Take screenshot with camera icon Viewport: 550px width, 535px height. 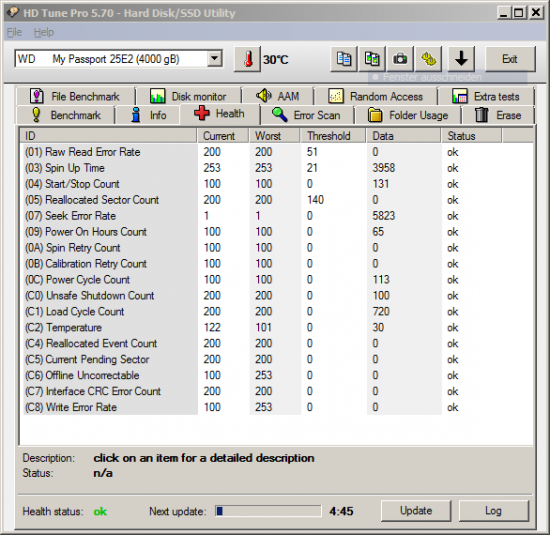click(x=400, y=59)
